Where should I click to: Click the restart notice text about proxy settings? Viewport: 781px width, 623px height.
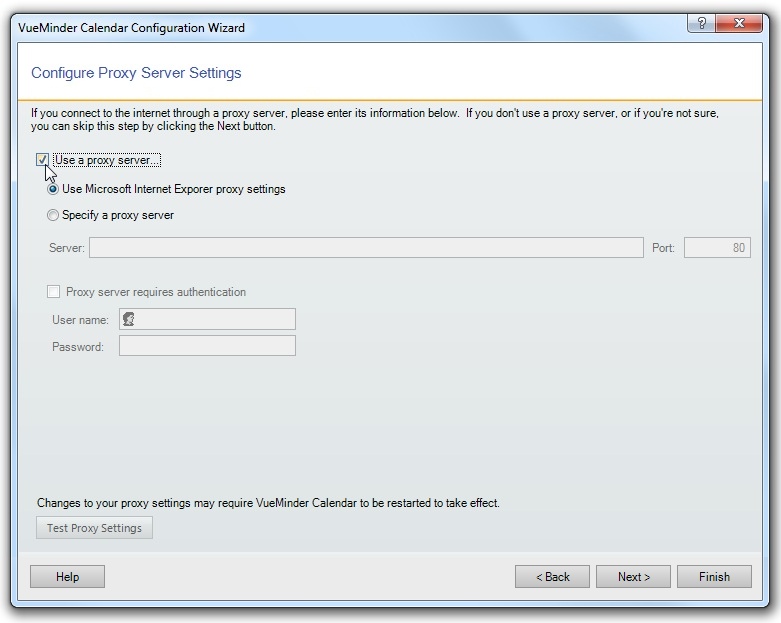268,503
